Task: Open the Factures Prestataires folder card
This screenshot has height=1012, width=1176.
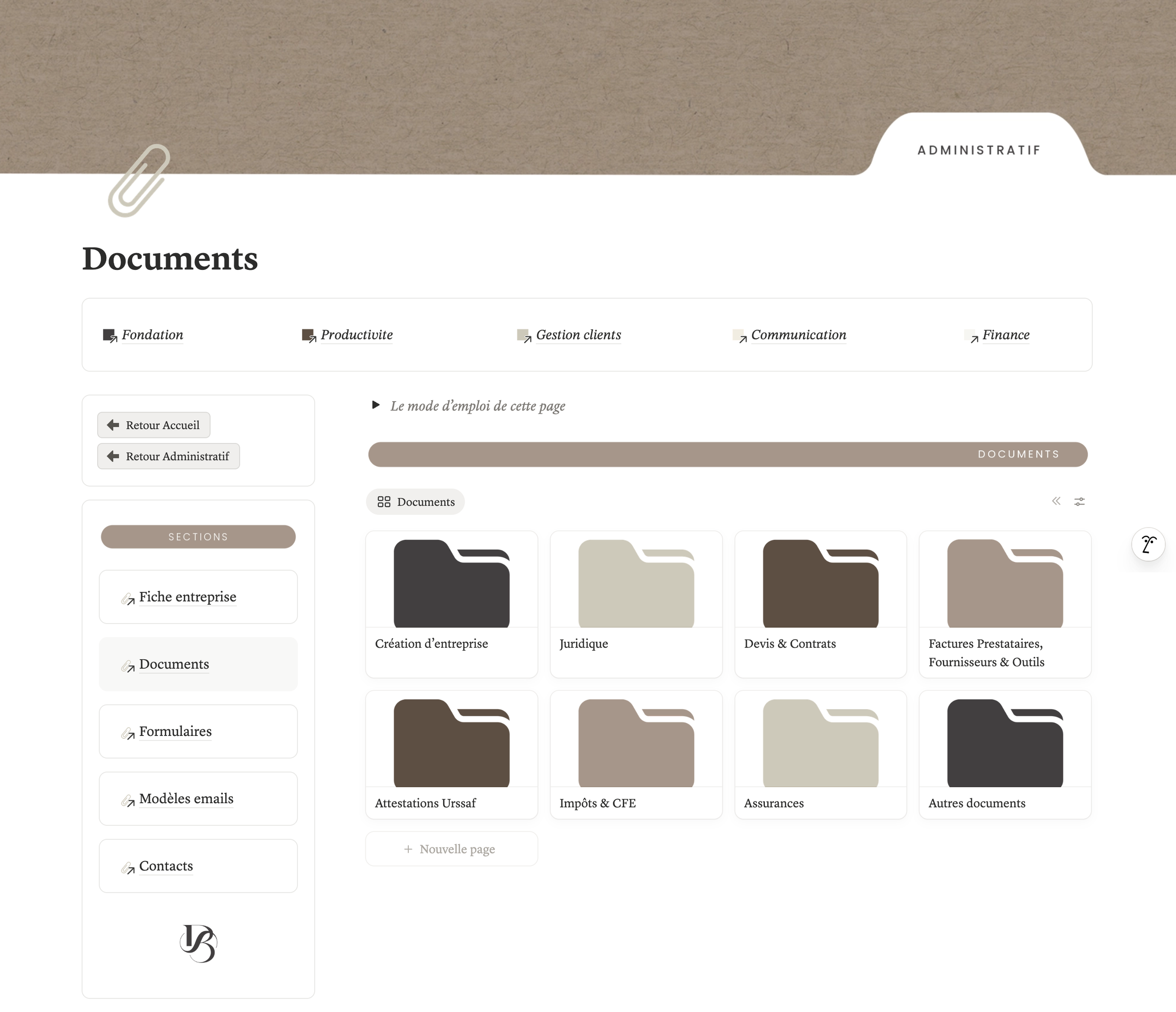Action: click(1005, 604)
